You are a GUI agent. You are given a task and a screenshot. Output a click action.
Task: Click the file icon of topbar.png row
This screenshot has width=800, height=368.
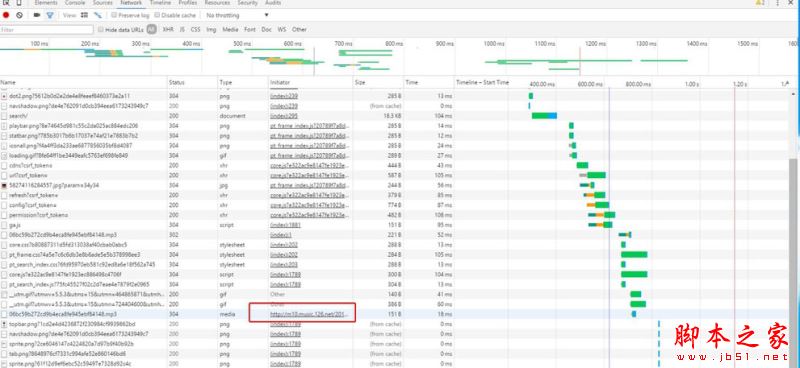click(x=4, y=324)
